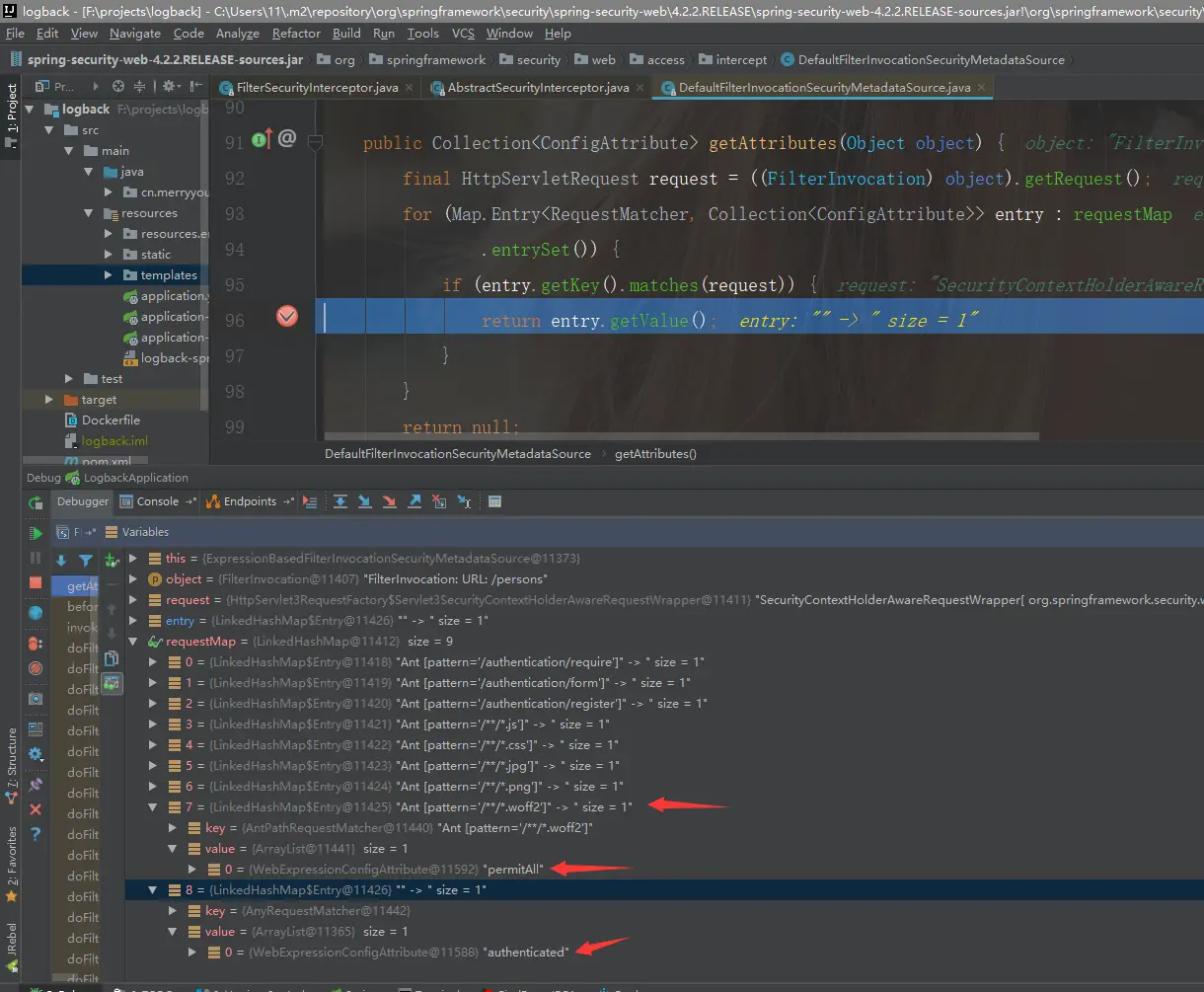This screenshot has height=992, width=1204.
Task: Click the Step Into debug icon
Action: [364, 501]
